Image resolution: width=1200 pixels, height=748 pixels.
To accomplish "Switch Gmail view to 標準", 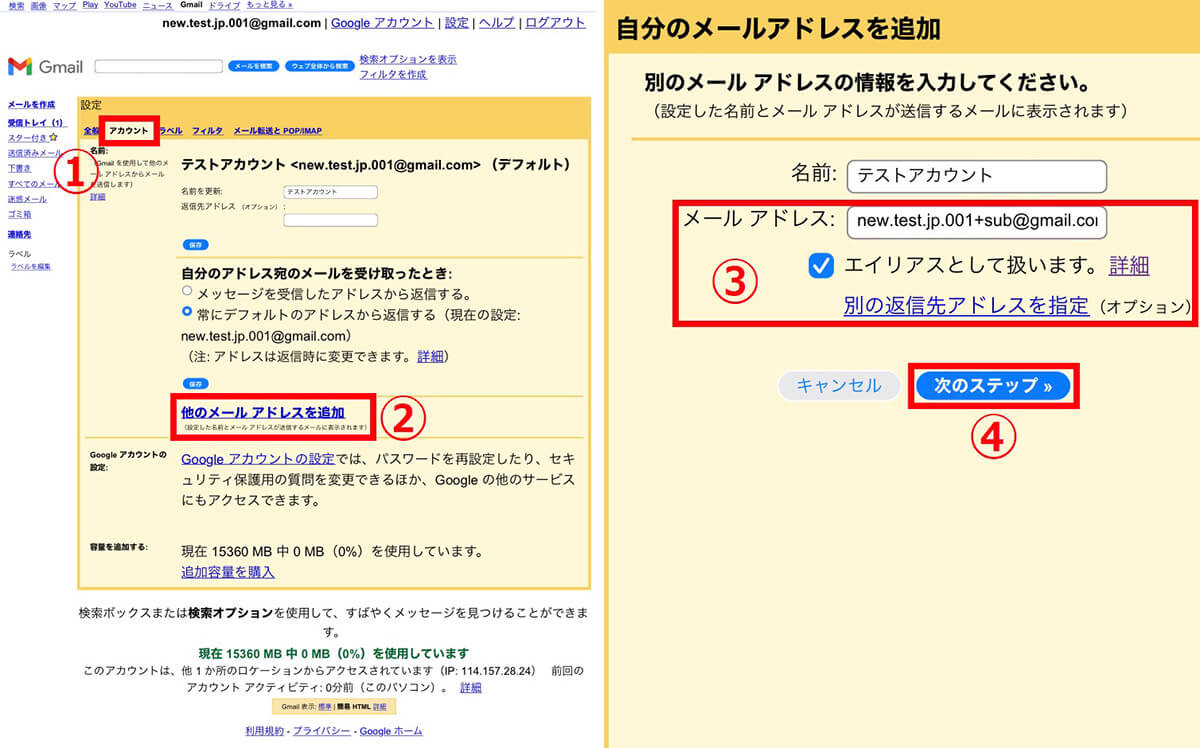I will (325, 707).
